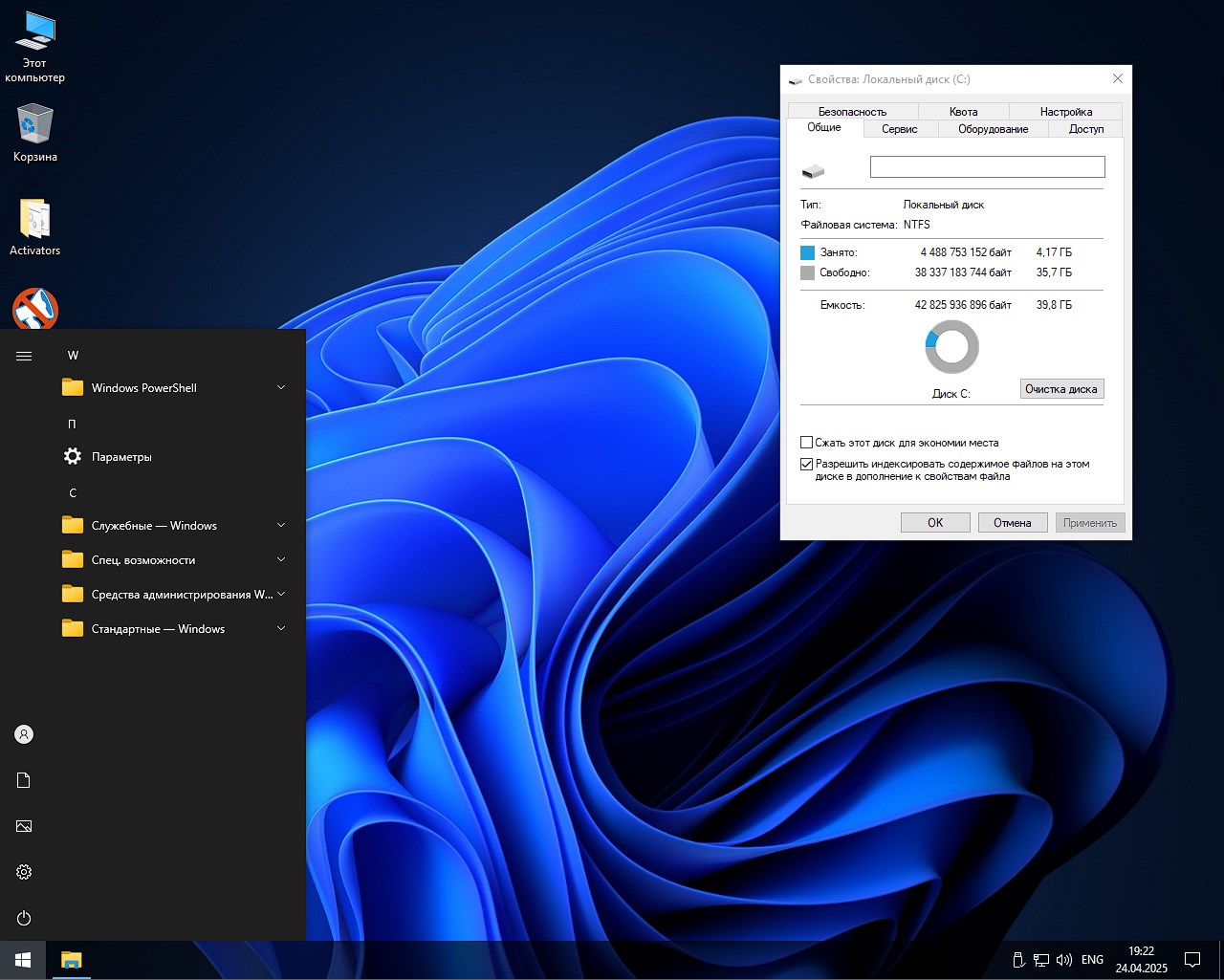Click the user account icon in Start
The width and height of the screenshot is (1224, 980).
click(24, 734)
